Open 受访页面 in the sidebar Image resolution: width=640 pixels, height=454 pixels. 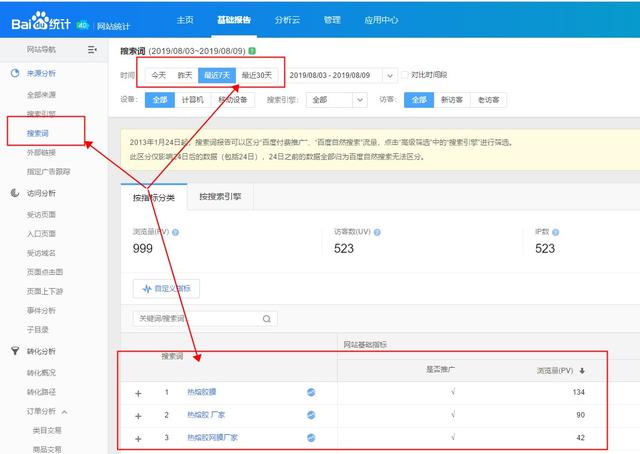[x=41, y=214]
